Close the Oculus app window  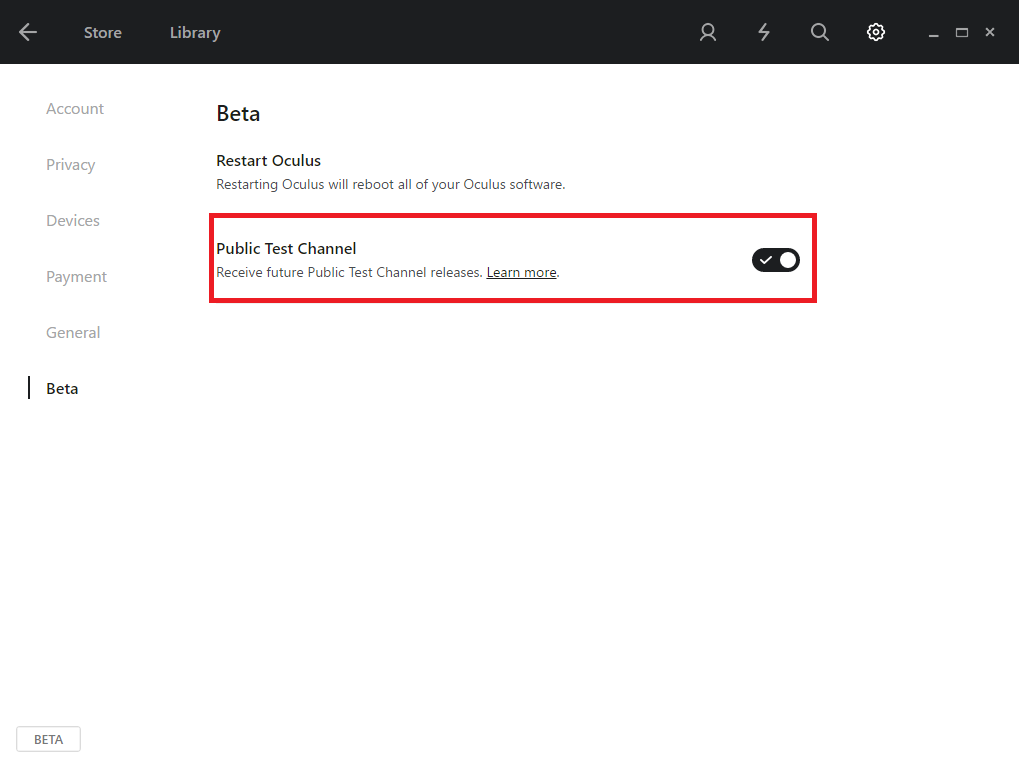990,33
